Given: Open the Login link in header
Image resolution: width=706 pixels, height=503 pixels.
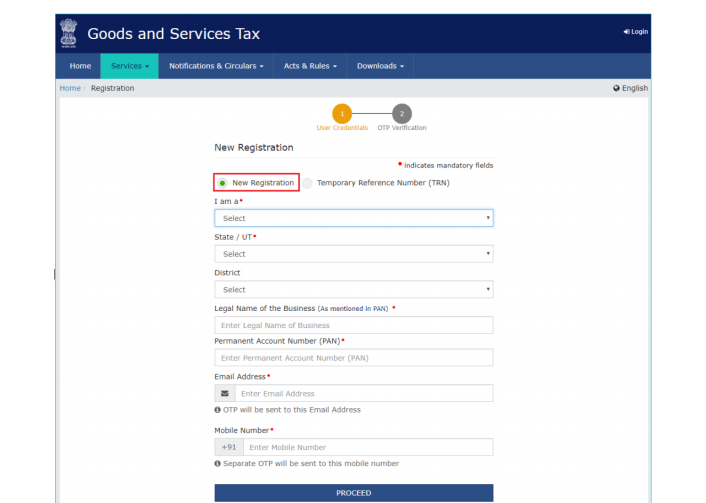Looking at the screenshot, I should [636, 32].
